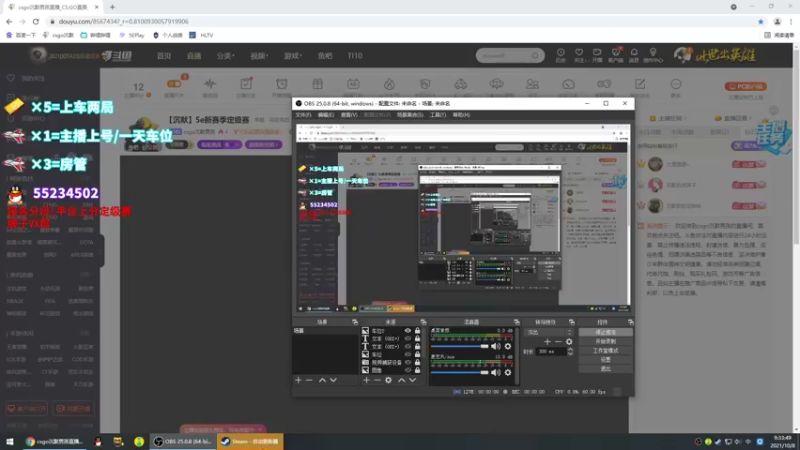Pop out the Scene Transitions dock
Screen dimensions: 800x450
click(x=571, y=322)
